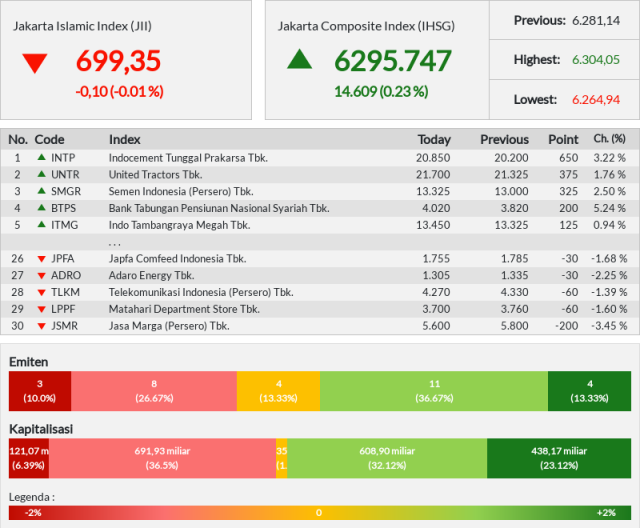
Task: Click the legend gradient bar at 0
Action: pyautogui.click(x=319, y=513)
